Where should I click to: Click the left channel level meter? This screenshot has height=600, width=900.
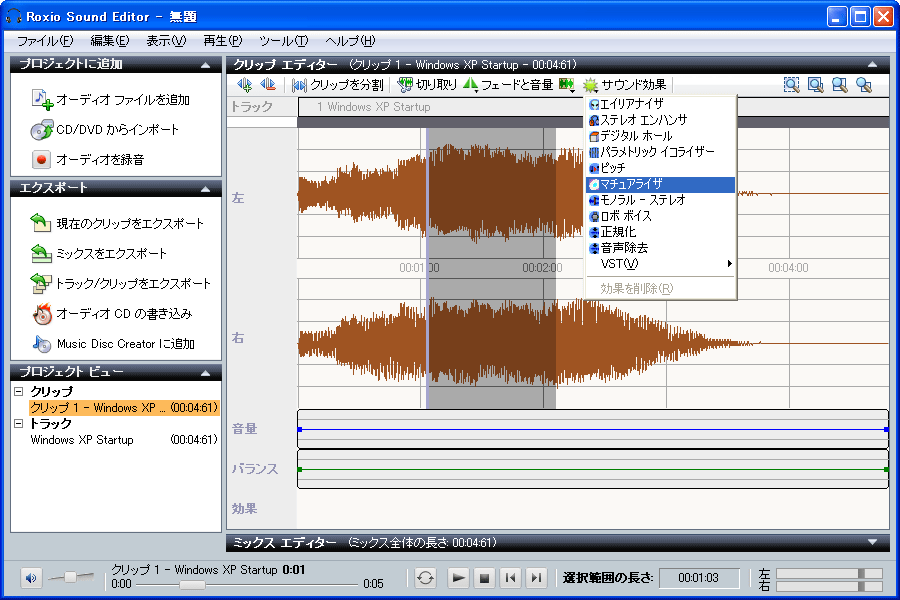[829, 574]
